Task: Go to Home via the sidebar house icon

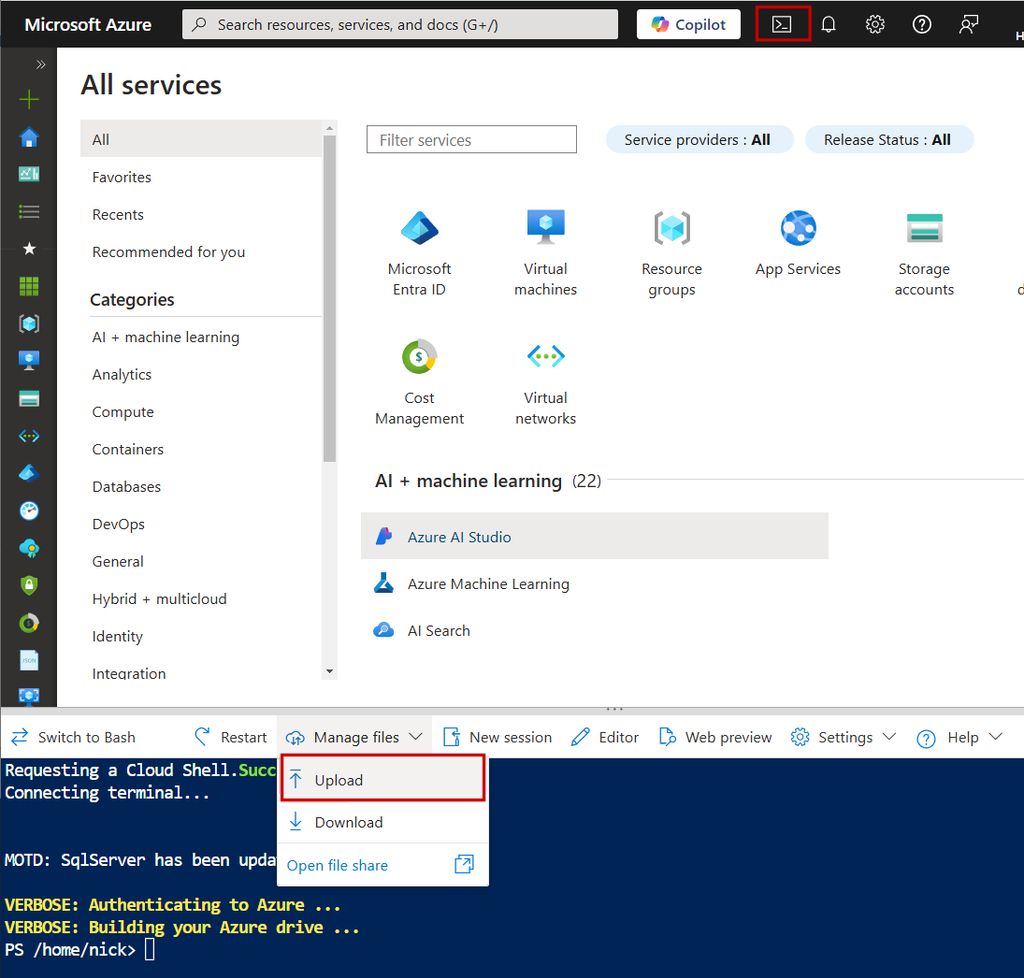Action: [x=29, y=137]
